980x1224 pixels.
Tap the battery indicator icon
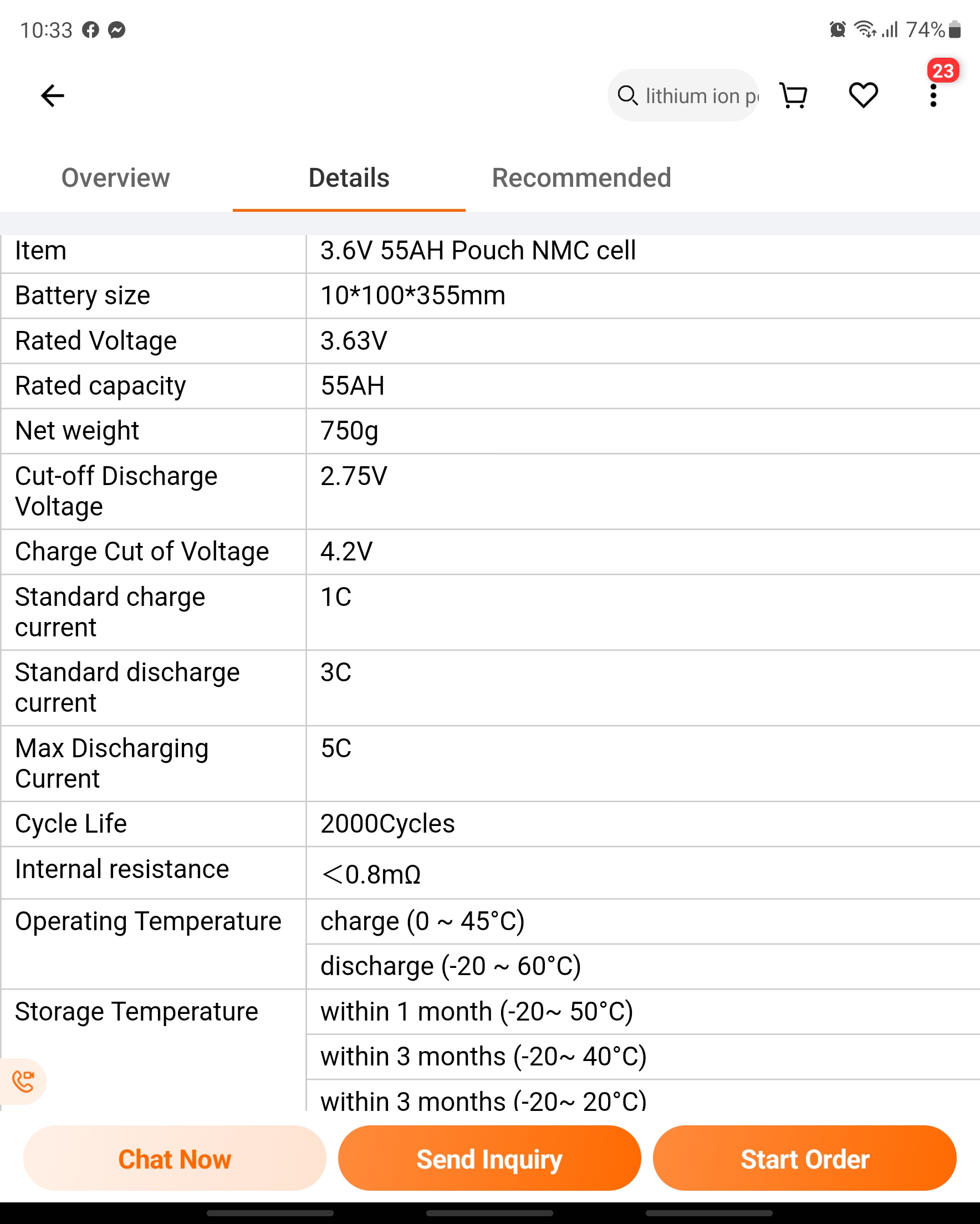click(x=955, y=29)
